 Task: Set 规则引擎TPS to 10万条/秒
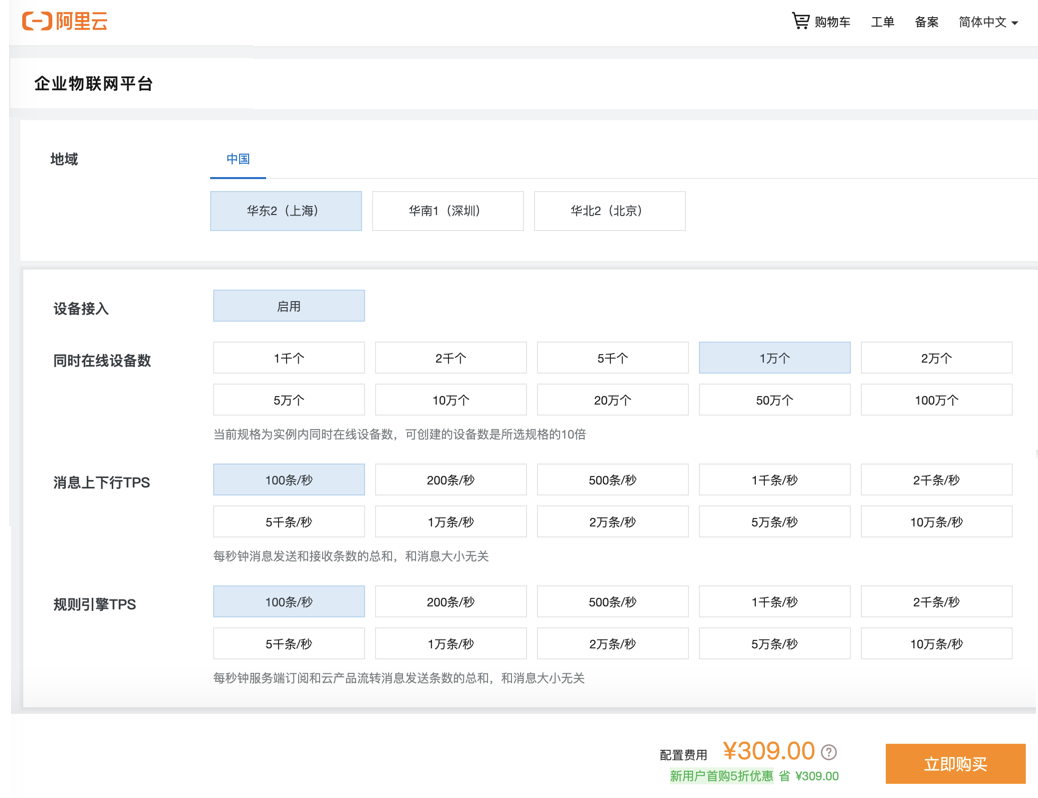click(x=937, y=644)
